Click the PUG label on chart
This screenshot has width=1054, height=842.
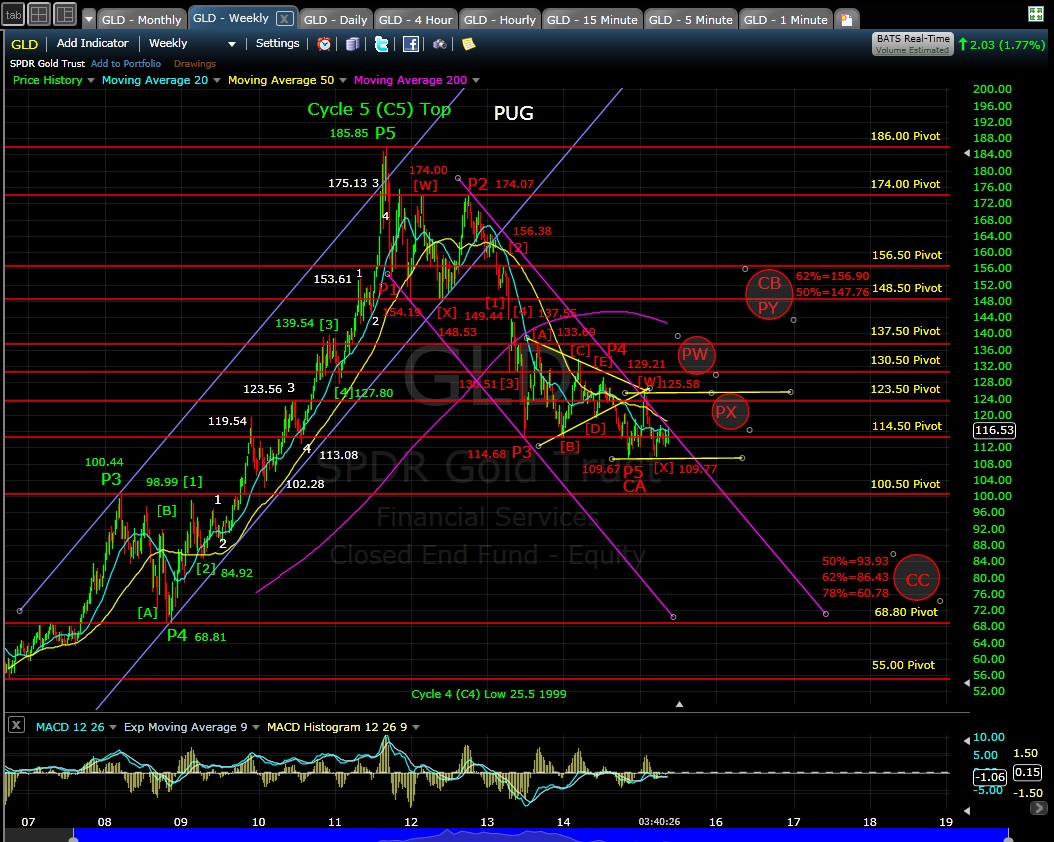[514, 113]
